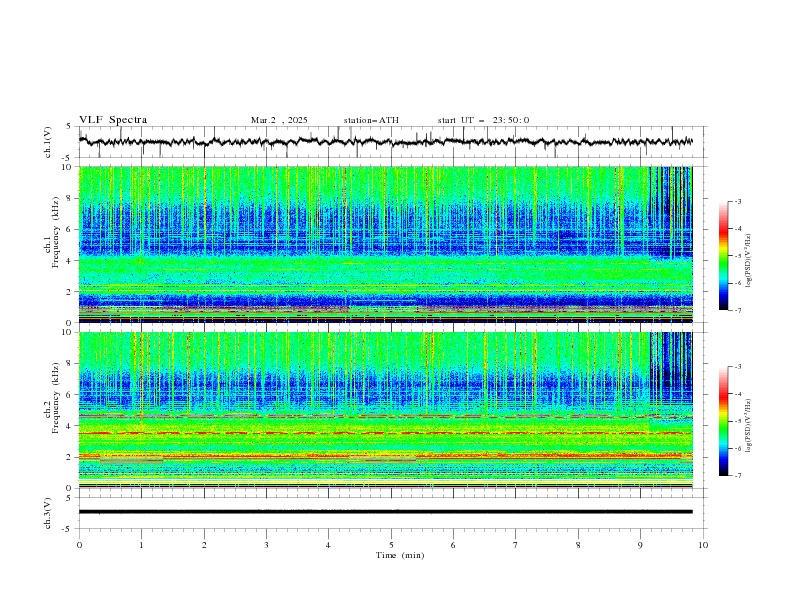Click the "ch.3(V)" waveform axis label
Viewport: 792px width, 612px height.
tap(48, 513)
